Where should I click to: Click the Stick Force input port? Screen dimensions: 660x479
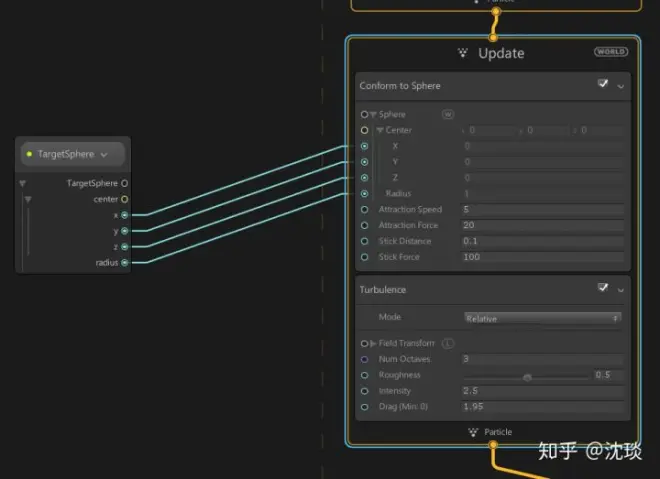coord(365,257)
